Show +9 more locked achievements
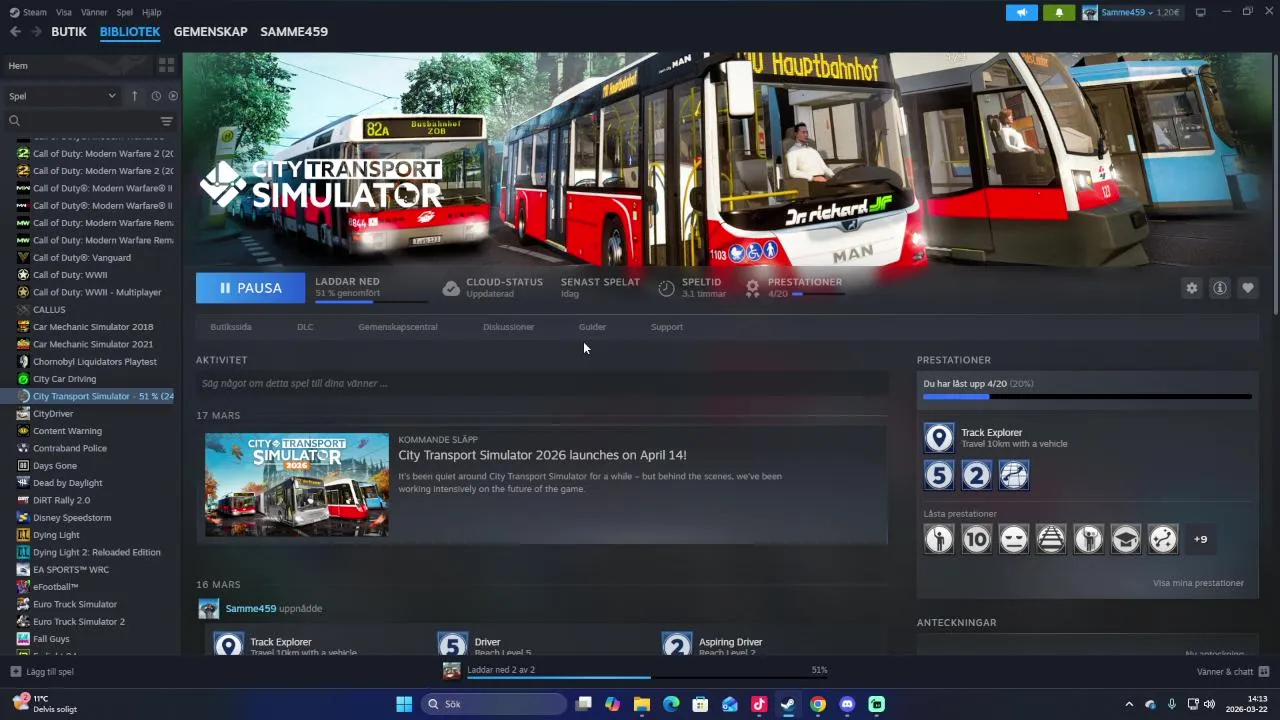 point(1200,539)
